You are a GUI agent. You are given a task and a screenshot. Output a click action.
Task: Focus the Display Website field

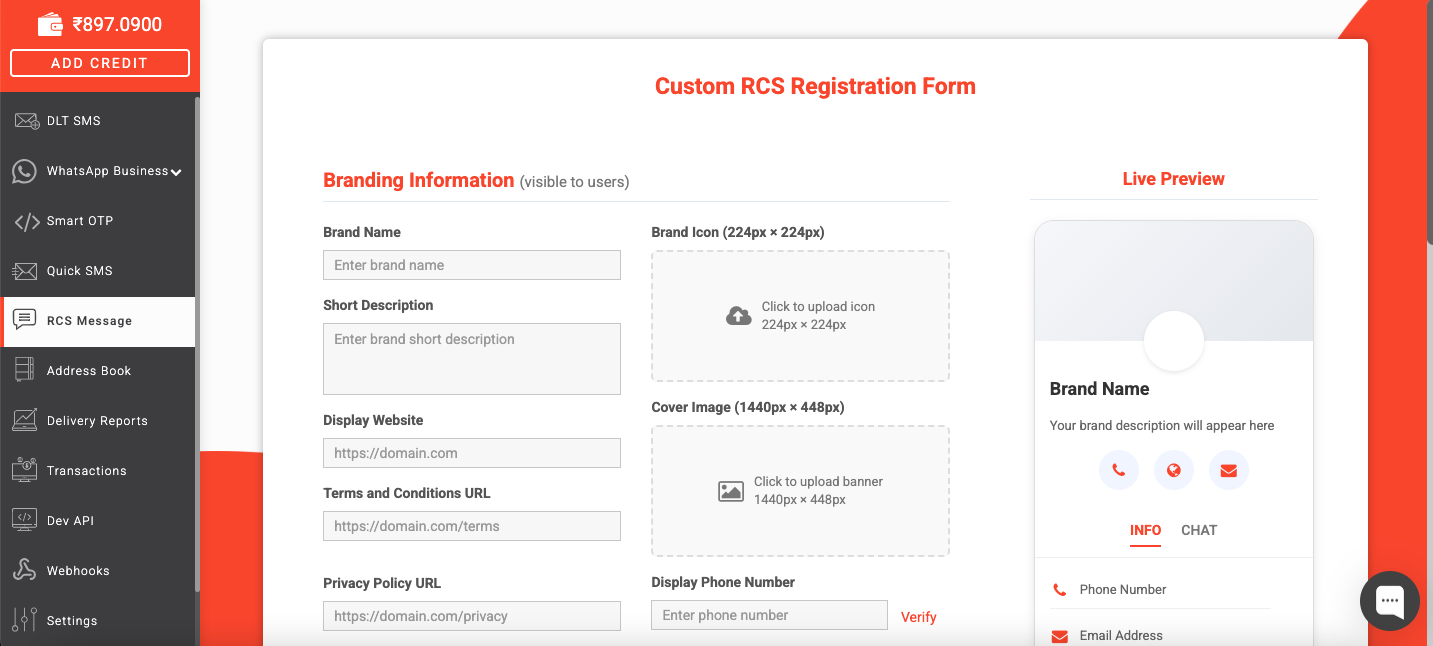click(472, 453)
